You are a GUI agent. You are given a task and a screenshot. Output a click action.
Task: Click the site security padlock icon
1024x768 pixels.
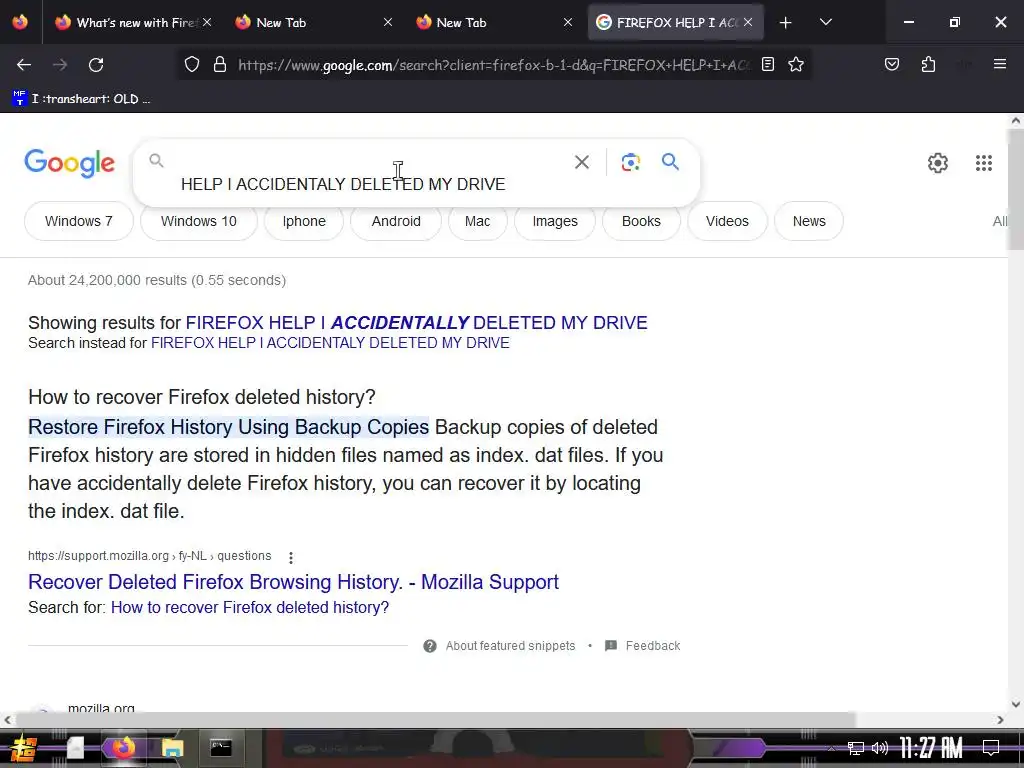(x=220, y=65)
